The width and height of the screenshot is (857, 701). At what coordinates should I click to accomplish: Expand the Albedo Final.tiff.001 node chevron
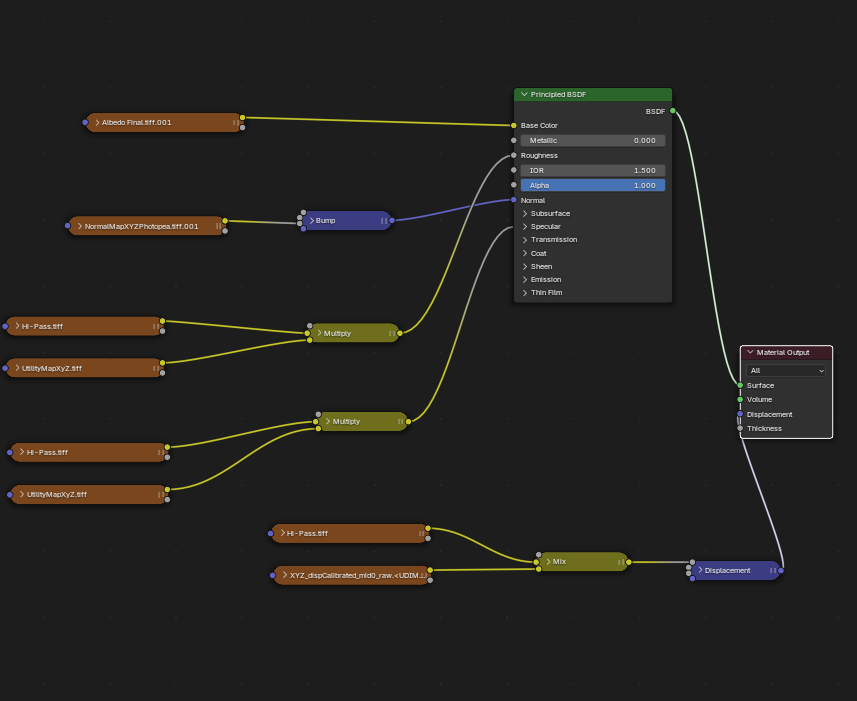pos(97,122)
